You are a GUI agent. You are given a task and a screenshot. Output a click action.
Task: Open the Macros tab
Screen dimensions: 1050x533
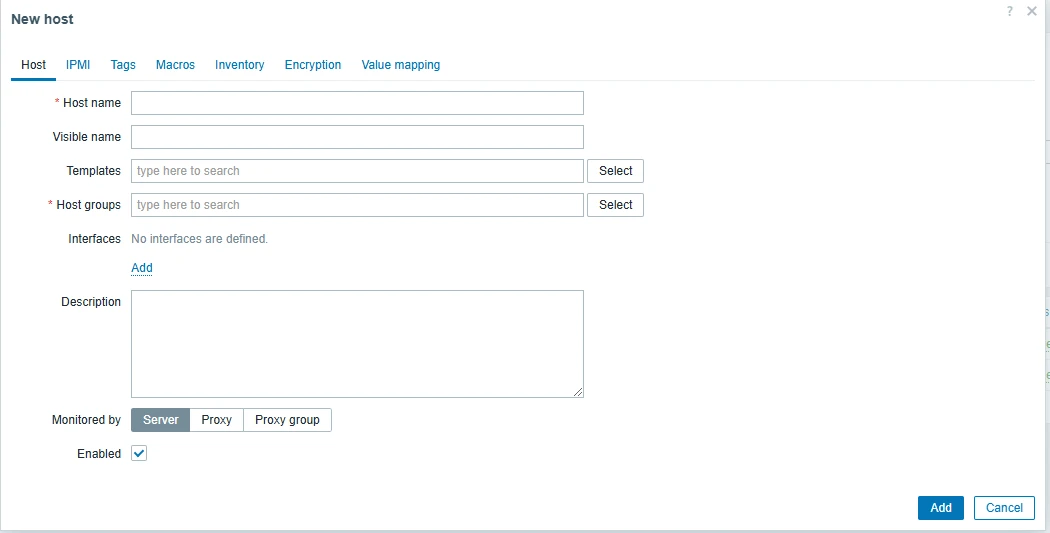coord(175,65)
